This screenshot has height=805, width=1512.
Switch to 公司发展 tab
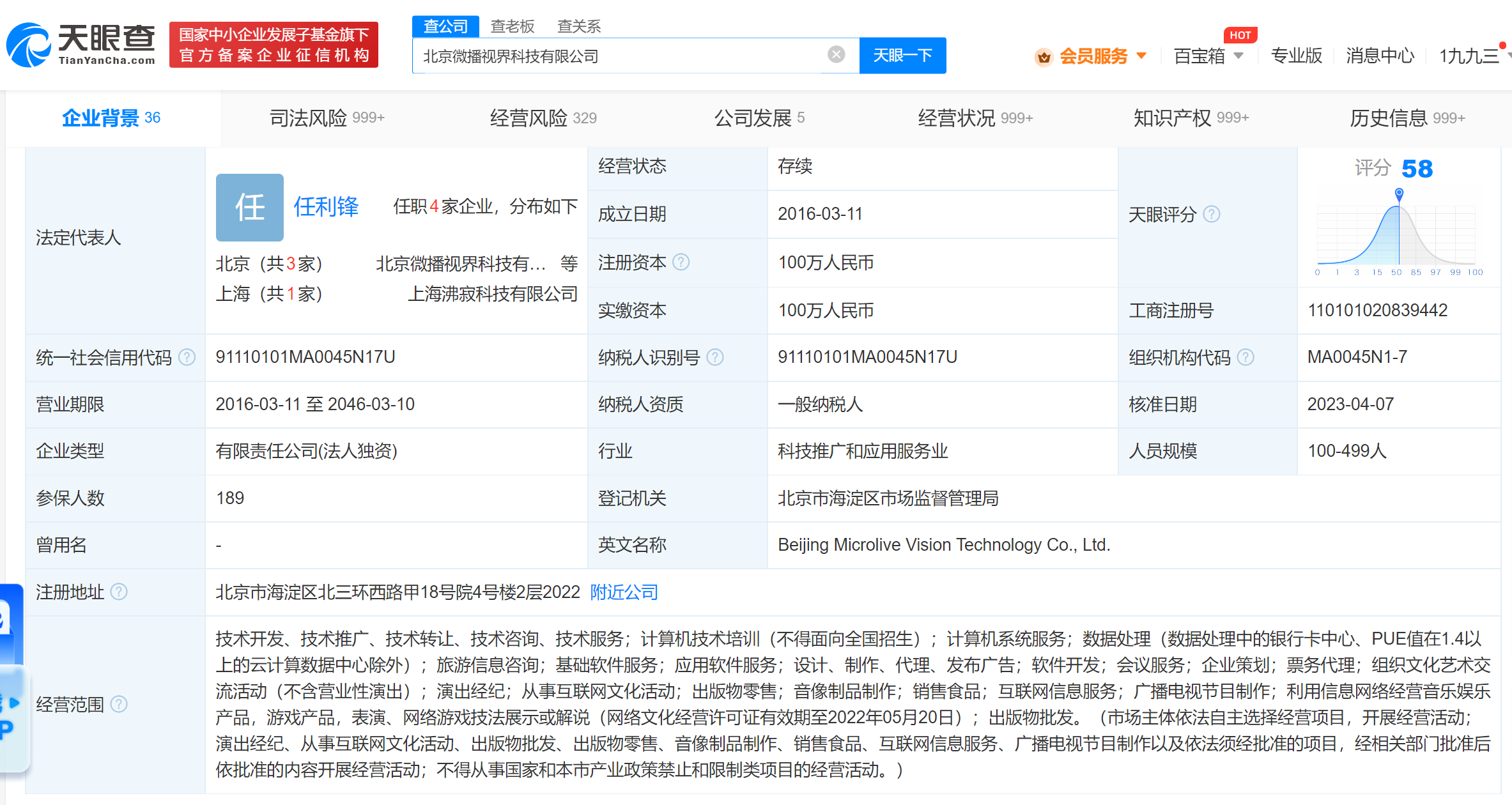(759, 118)
